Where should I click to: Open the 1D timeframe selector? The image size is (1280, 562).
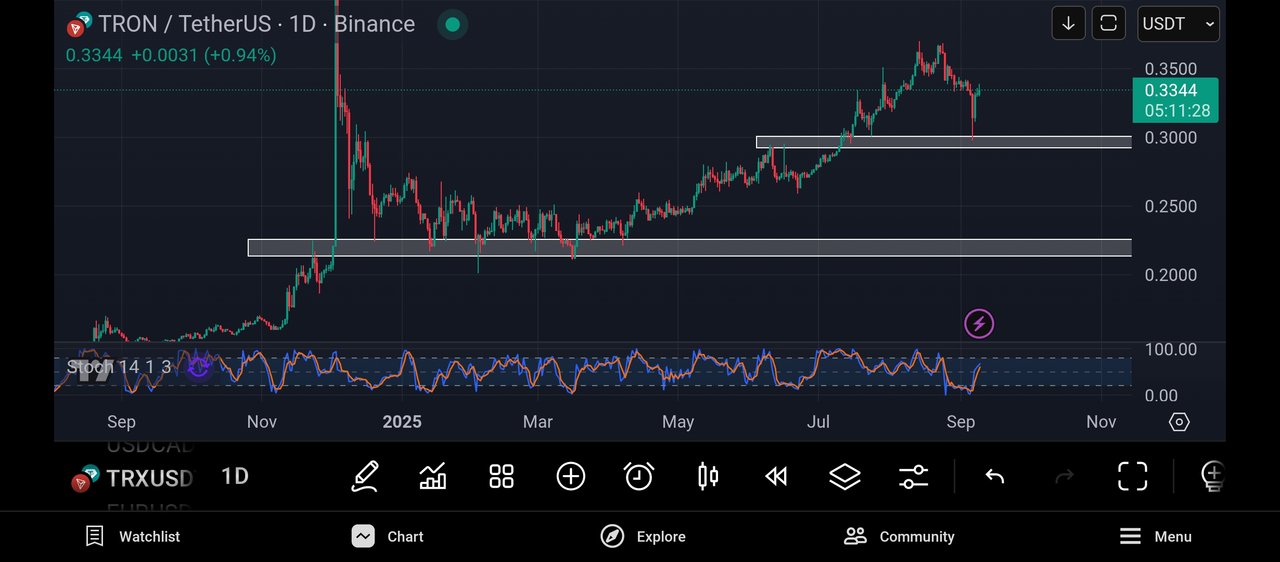(235, 477)
